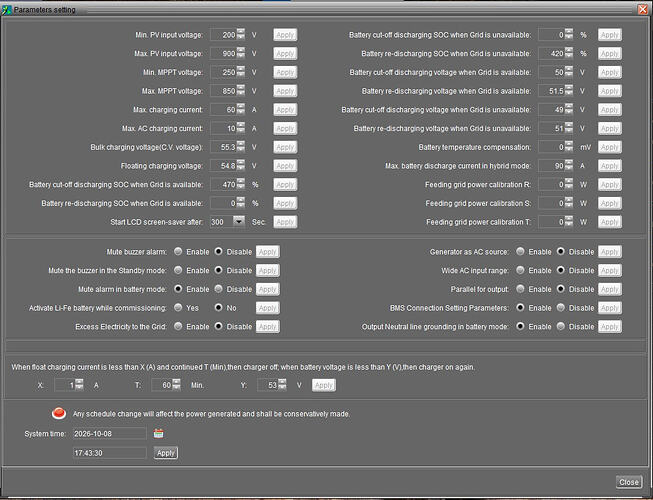Disable Output Neutral line grounding in battery mode
The height and width of the screenshot is (500, 653).
pos(561,326)
